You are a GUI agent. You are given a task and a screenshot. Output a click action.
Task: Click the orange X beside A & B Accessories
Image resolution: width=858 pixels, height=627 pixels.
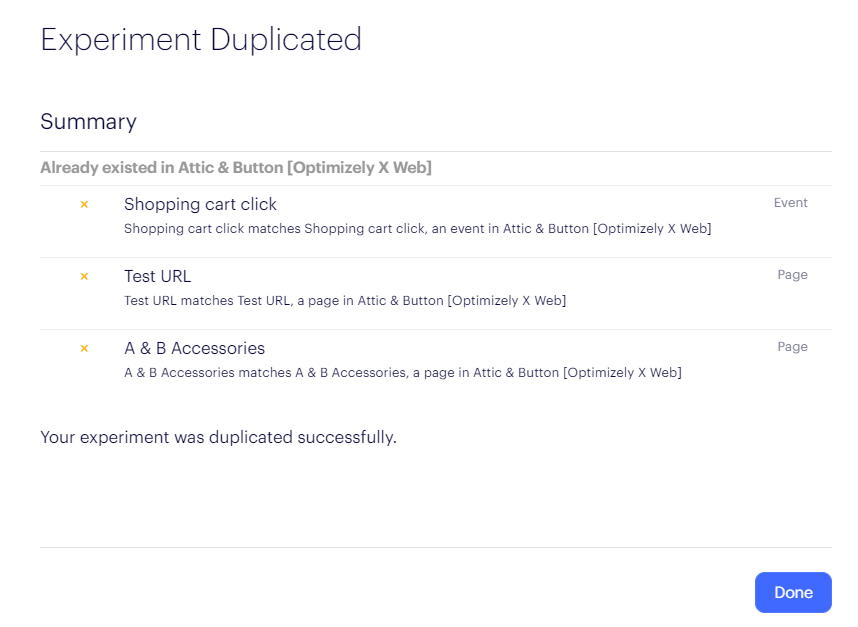pyautogui.click(x=84, y=349)
